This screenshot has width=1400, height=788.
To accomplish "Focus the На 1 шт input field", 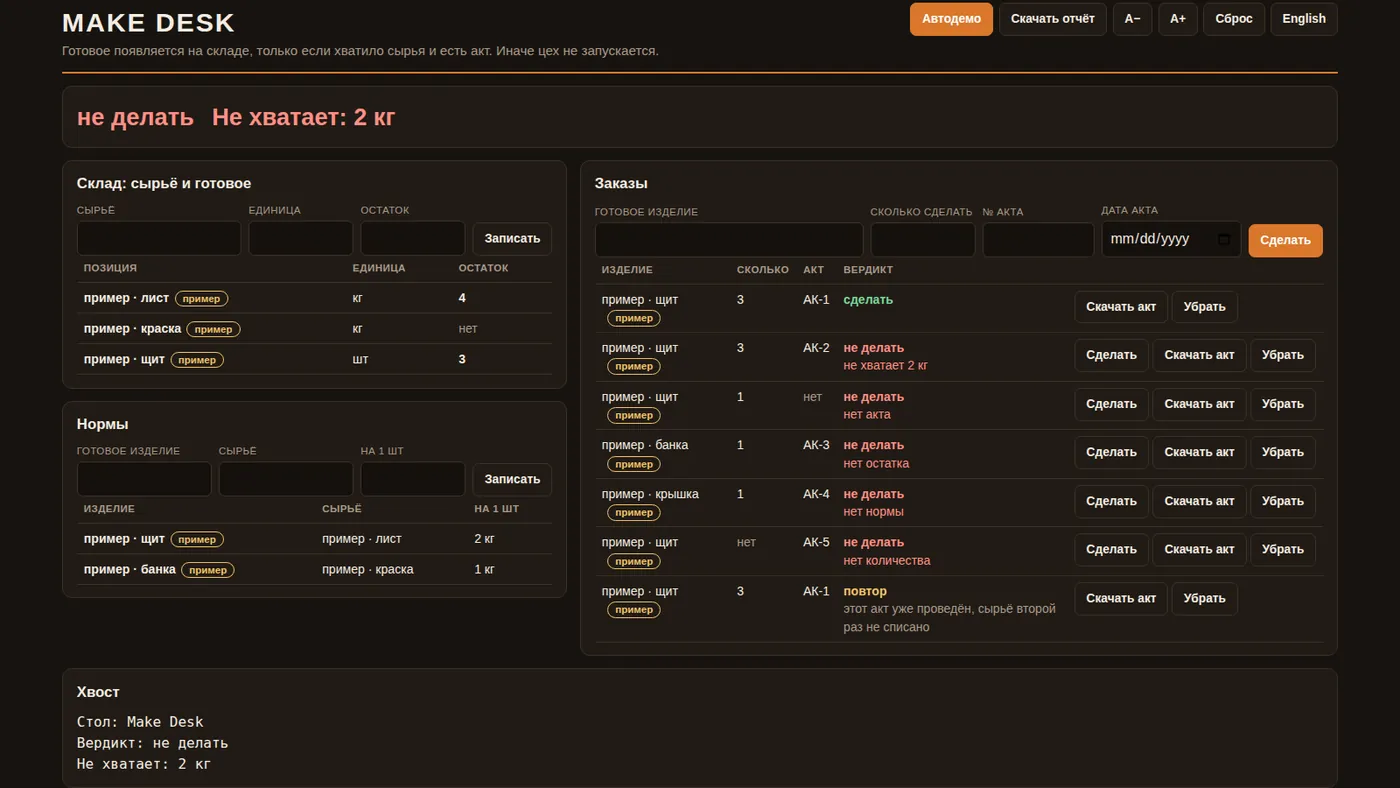I will [x=413, y=479].
